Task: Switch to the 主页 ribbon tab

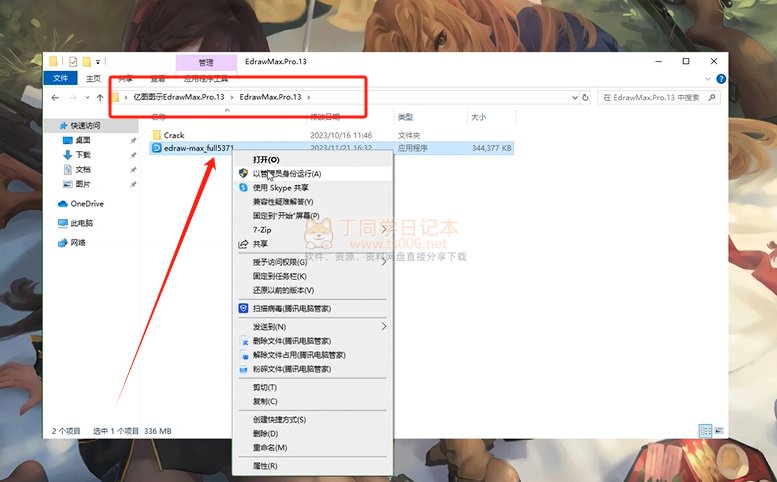Action: (93, 78)
